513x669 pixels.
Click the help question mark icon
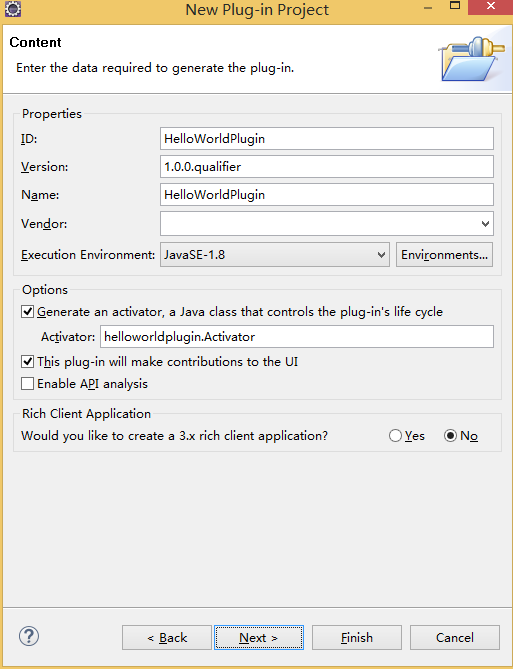pyautogui.click(x=29, y=636)
